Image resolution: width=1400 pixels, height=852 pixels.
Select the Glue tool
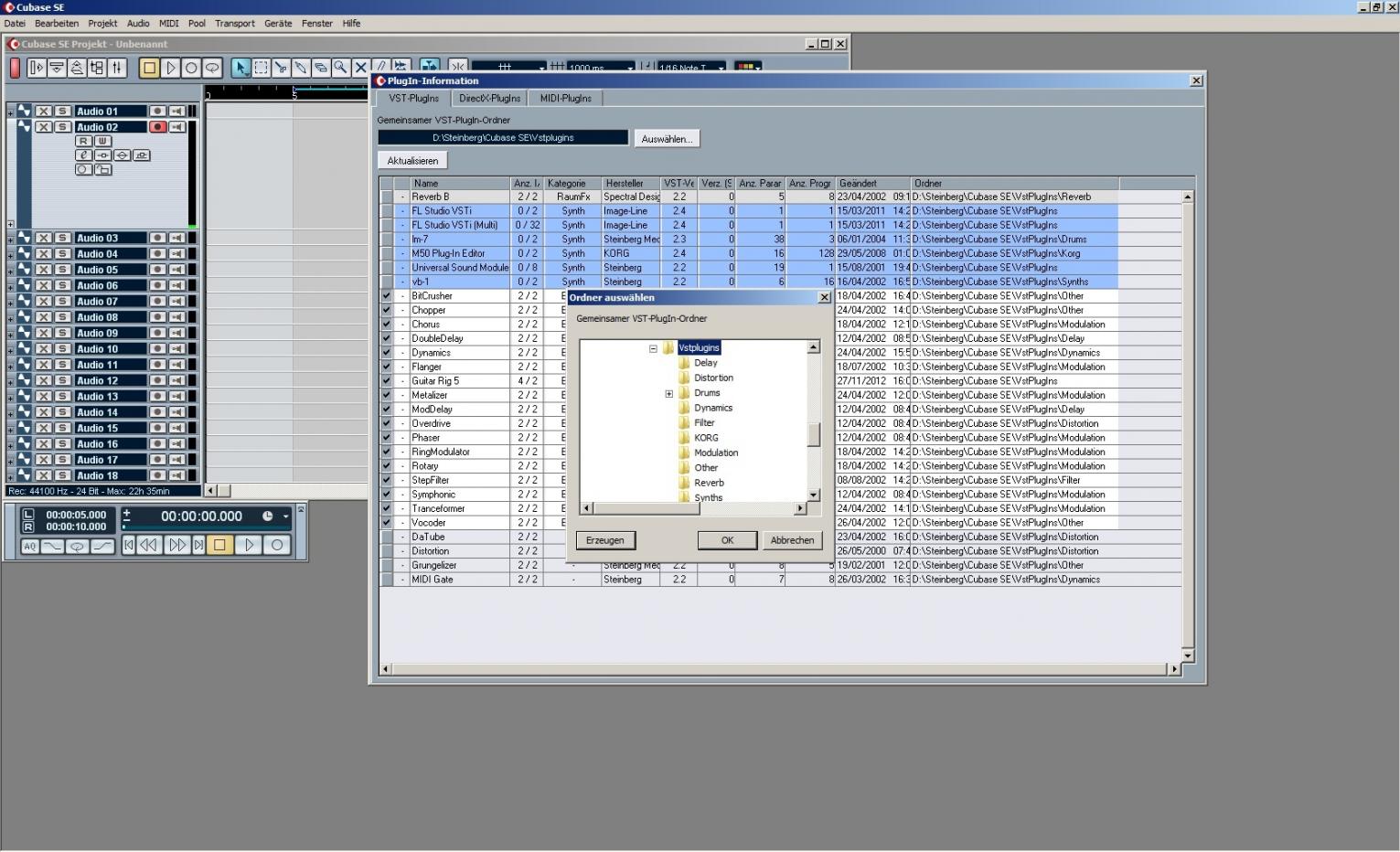(301, 68)
